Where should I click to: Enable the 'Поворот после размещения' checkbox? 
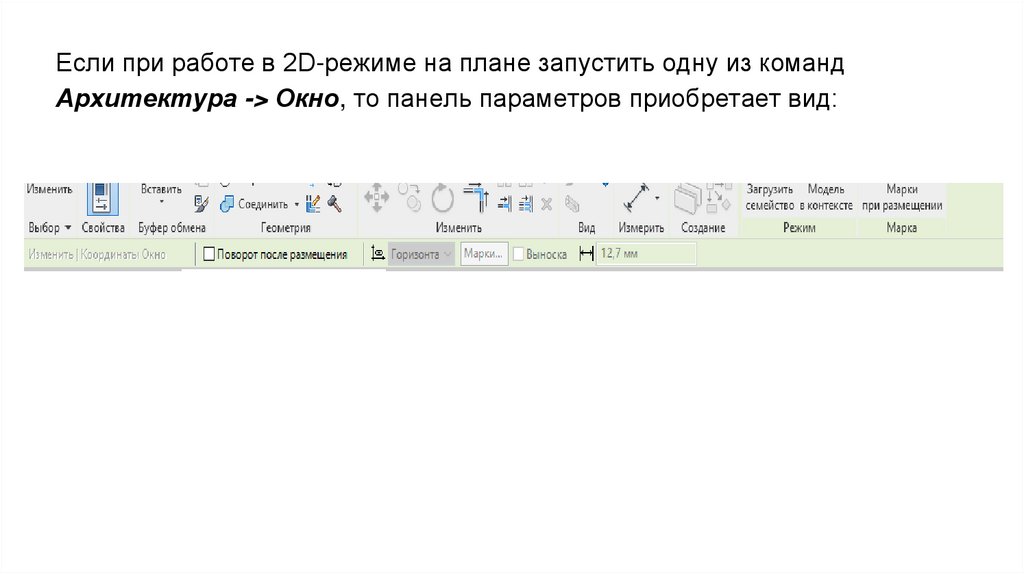(x=209, y=255)
